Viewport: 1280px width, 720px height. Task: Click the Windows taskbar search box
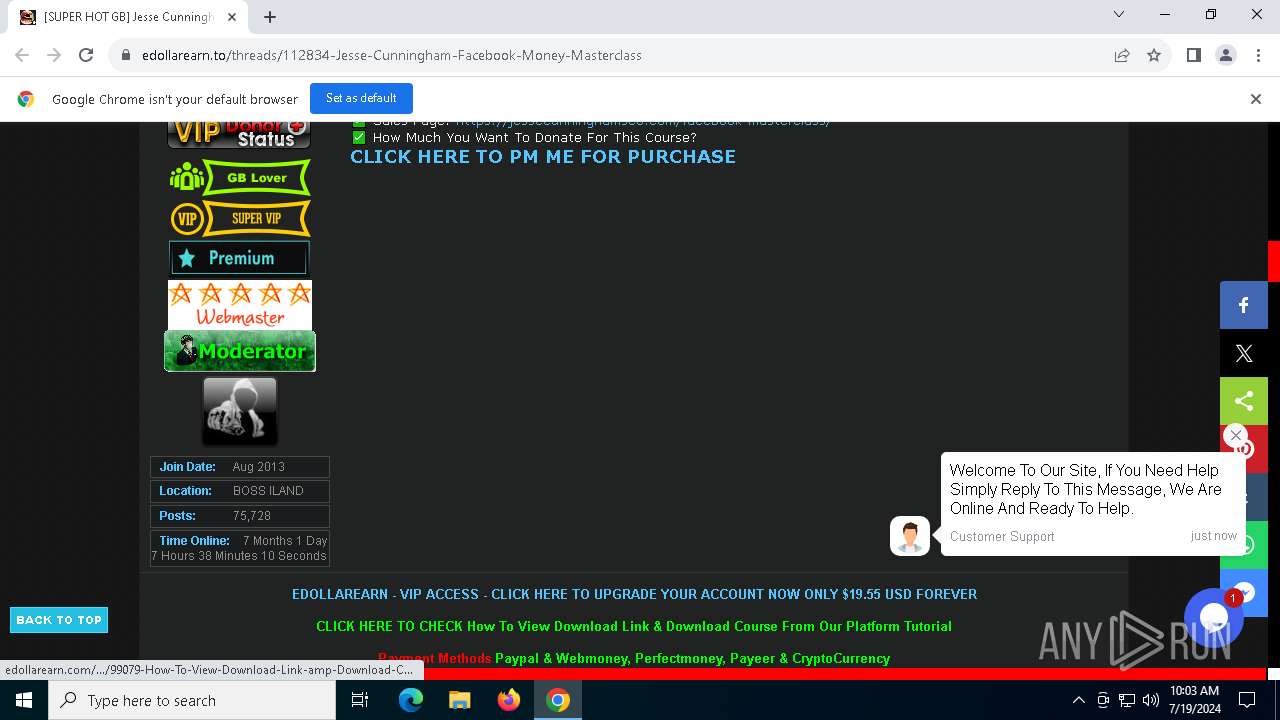pyautogui.click(x=192, y=700)
